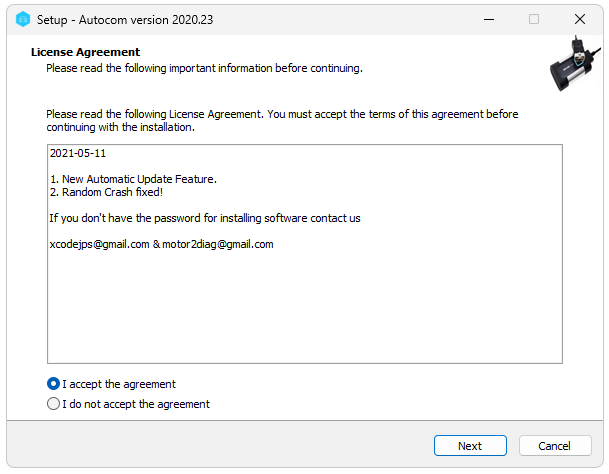The width and height of the screenshot is (609, 474).
Task: Click the bold License Agreement heading
Action: point(85,52)
